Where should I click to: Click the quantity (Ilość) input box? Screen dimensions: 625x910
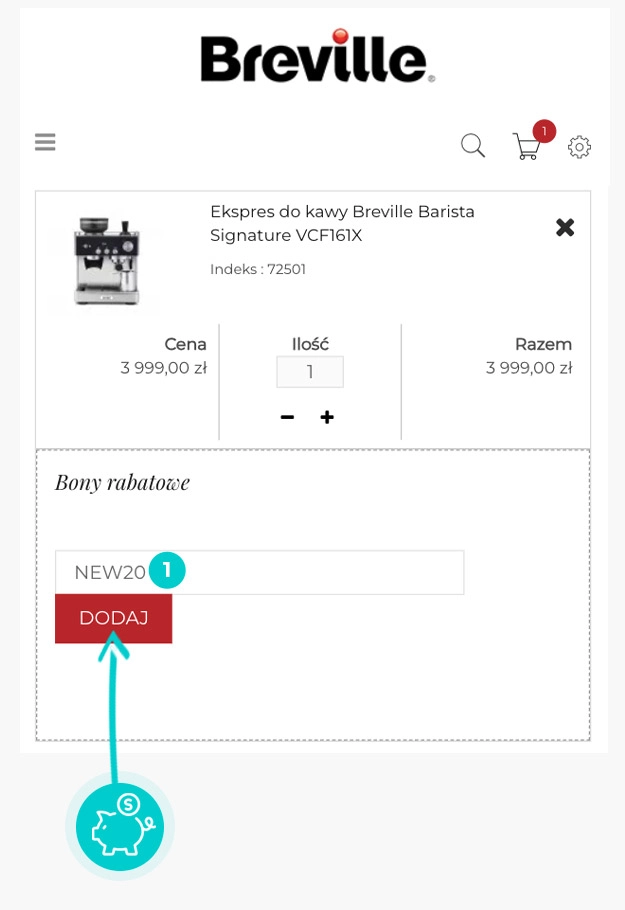point(310,372)
